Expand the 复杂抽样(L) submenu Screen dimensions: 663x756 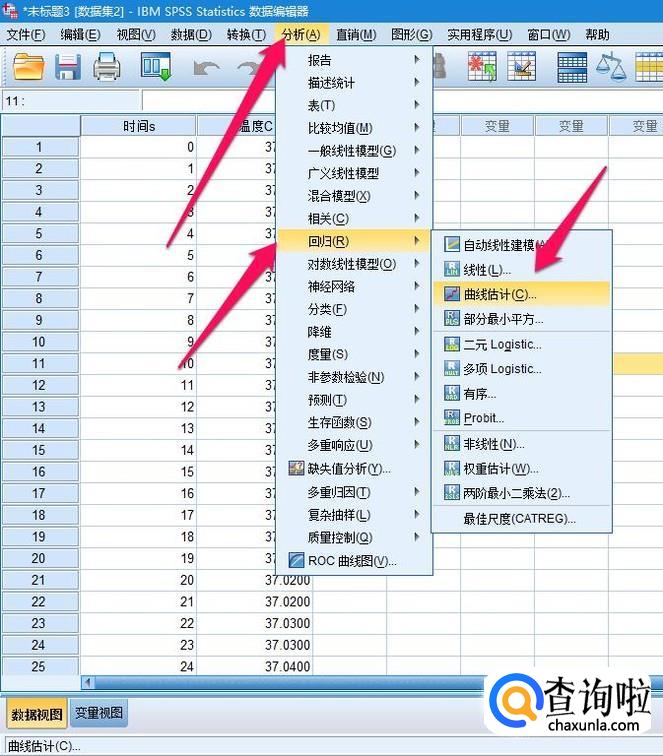click(x=354, y=515)
